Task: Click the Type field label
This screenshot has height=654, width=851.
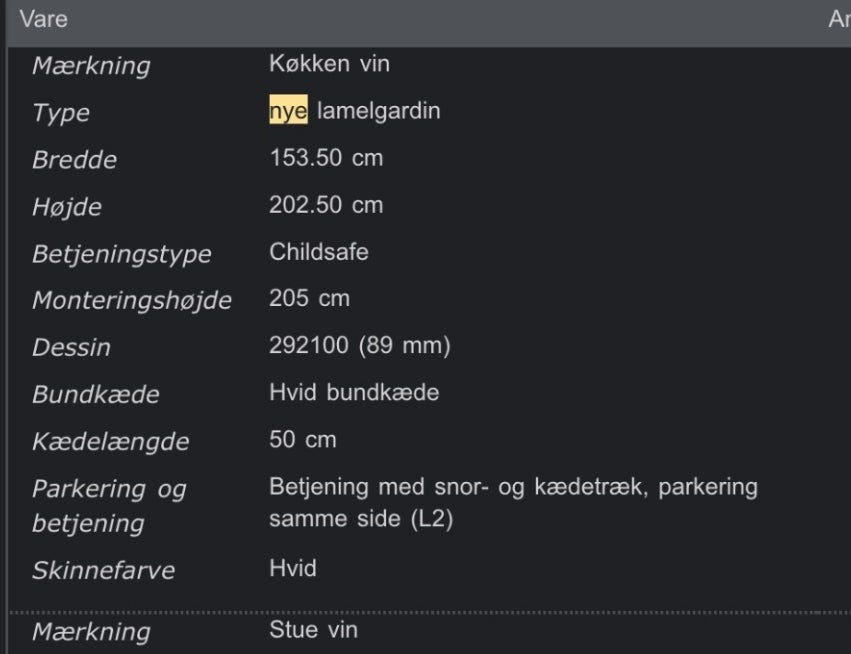Action: tap(61, 113)
